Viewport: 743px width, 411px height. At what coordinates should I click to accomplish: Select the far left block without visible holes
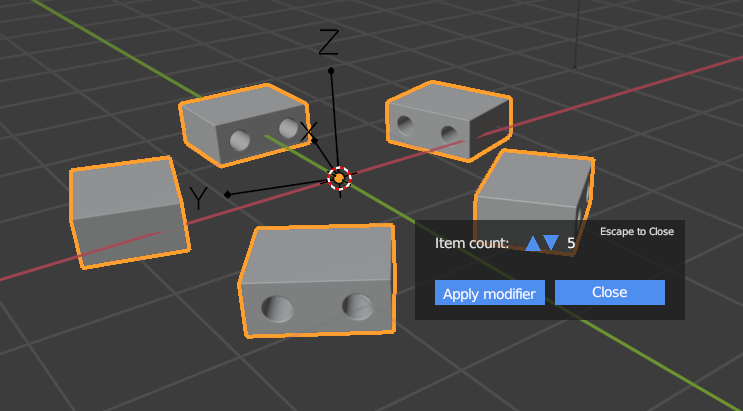tap(129, 212)
